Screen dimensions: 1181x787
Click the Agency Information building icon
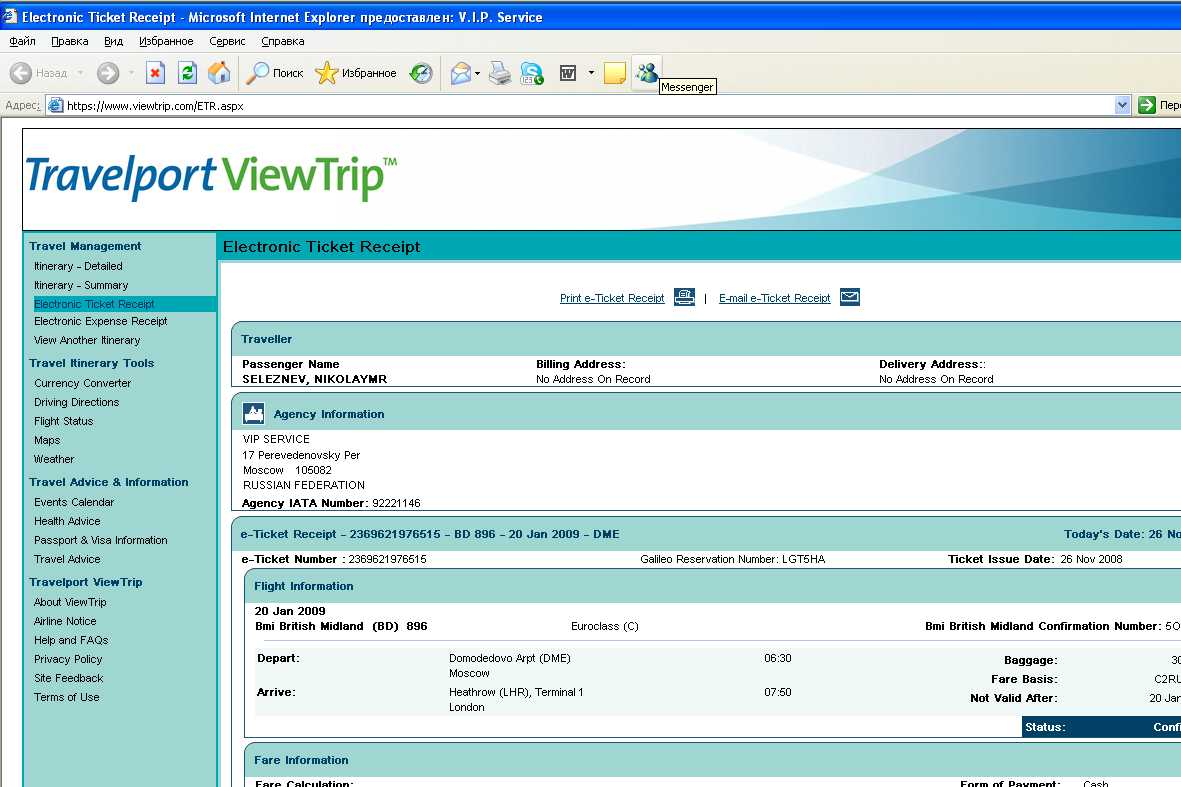tap(253, 413)
